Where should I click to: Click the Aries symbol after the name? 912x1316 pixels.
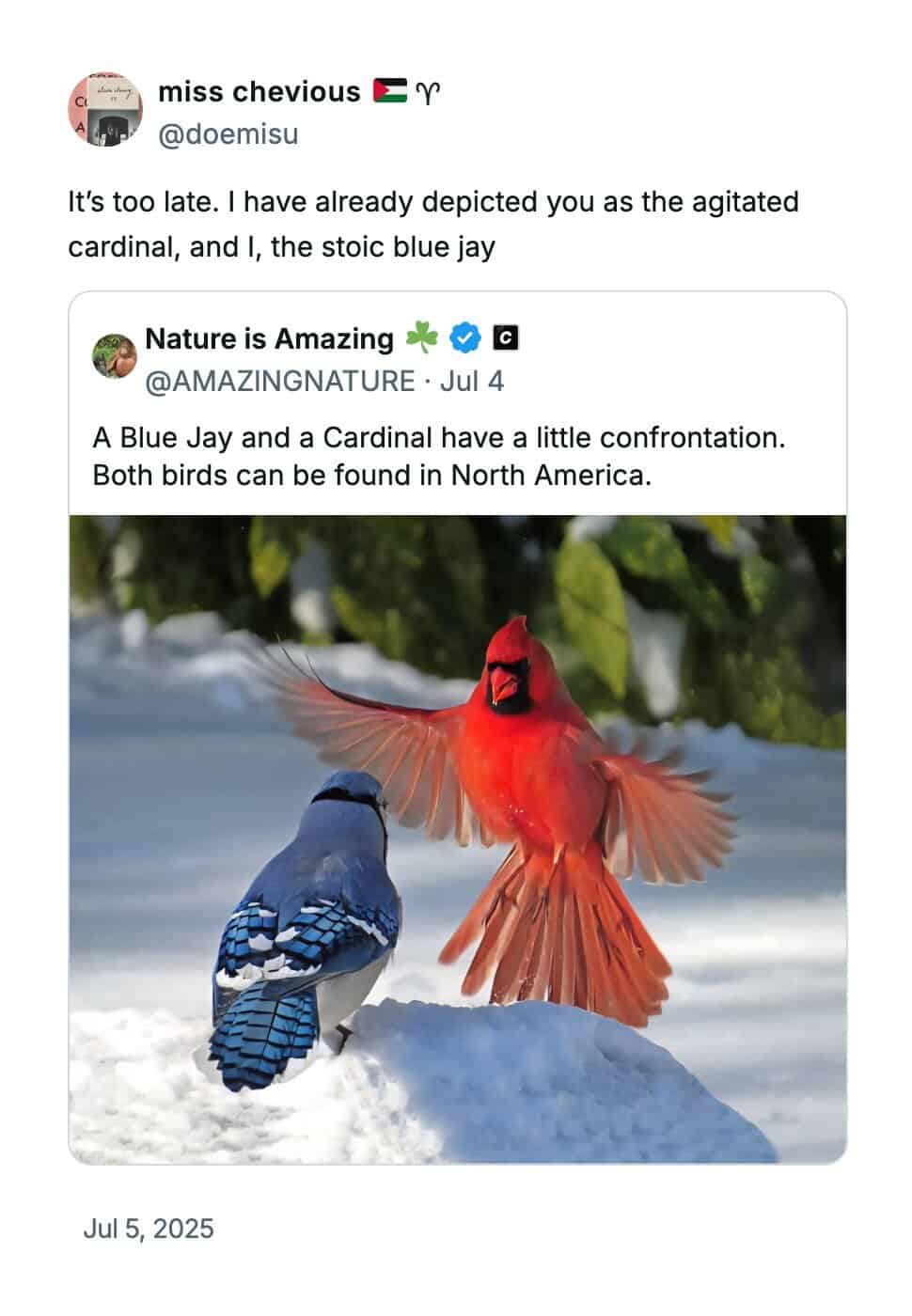coord(427,93)
